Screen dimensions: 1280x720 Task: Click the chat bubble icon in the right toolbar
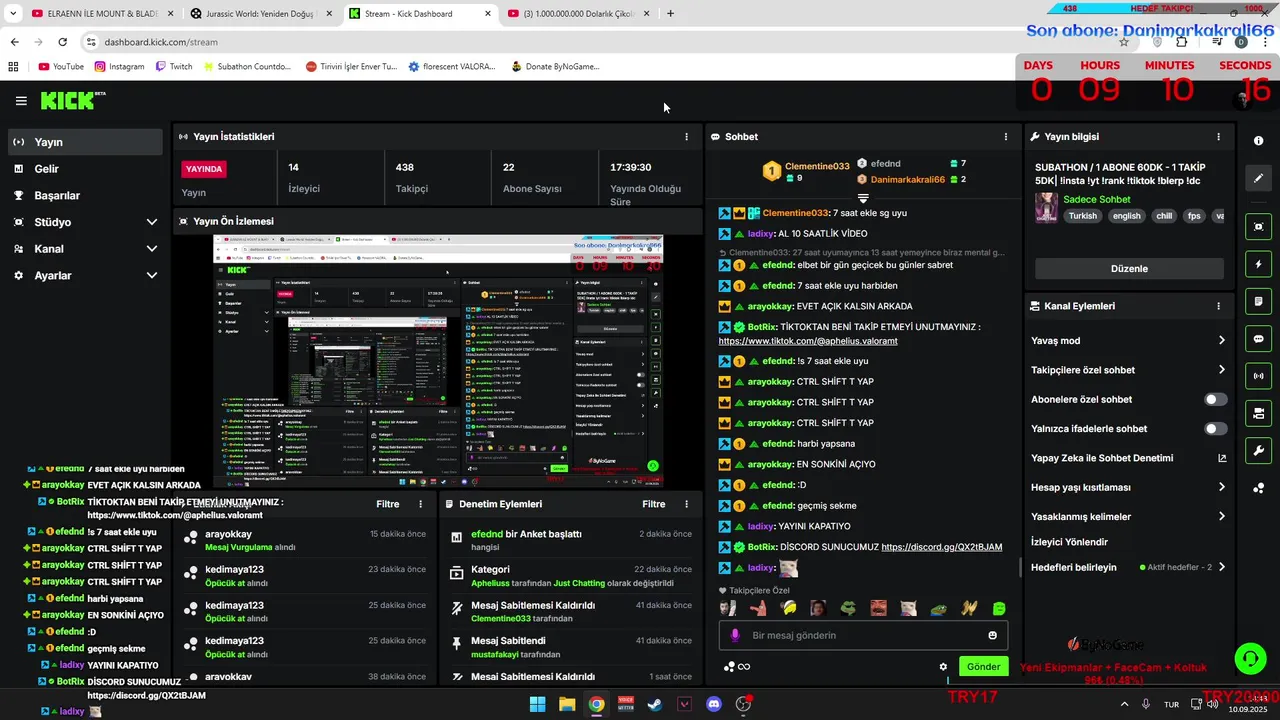tap(1258, 339)
